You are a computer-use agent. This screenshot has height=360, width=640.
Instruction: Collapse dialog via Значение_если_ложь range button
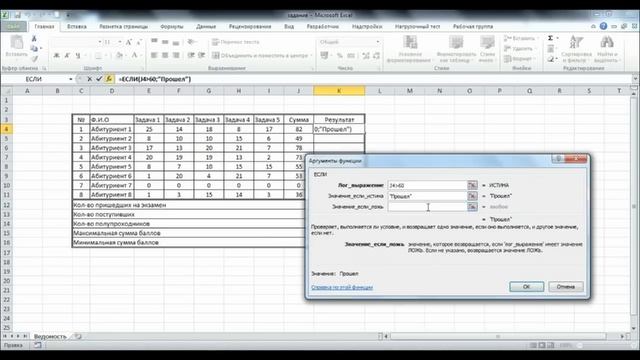pos(472,207)
